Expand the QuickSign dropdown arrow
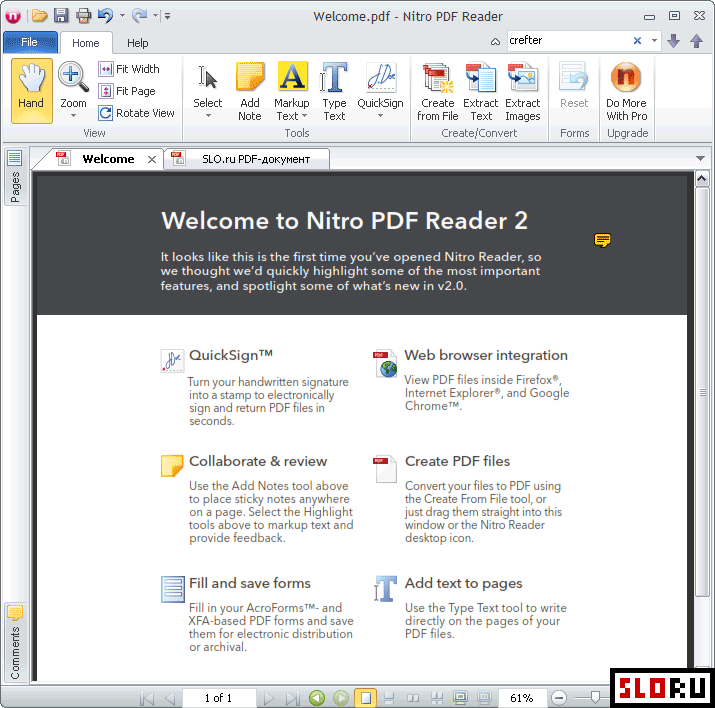The image size is (715, 708). click(x=380, y=116)
